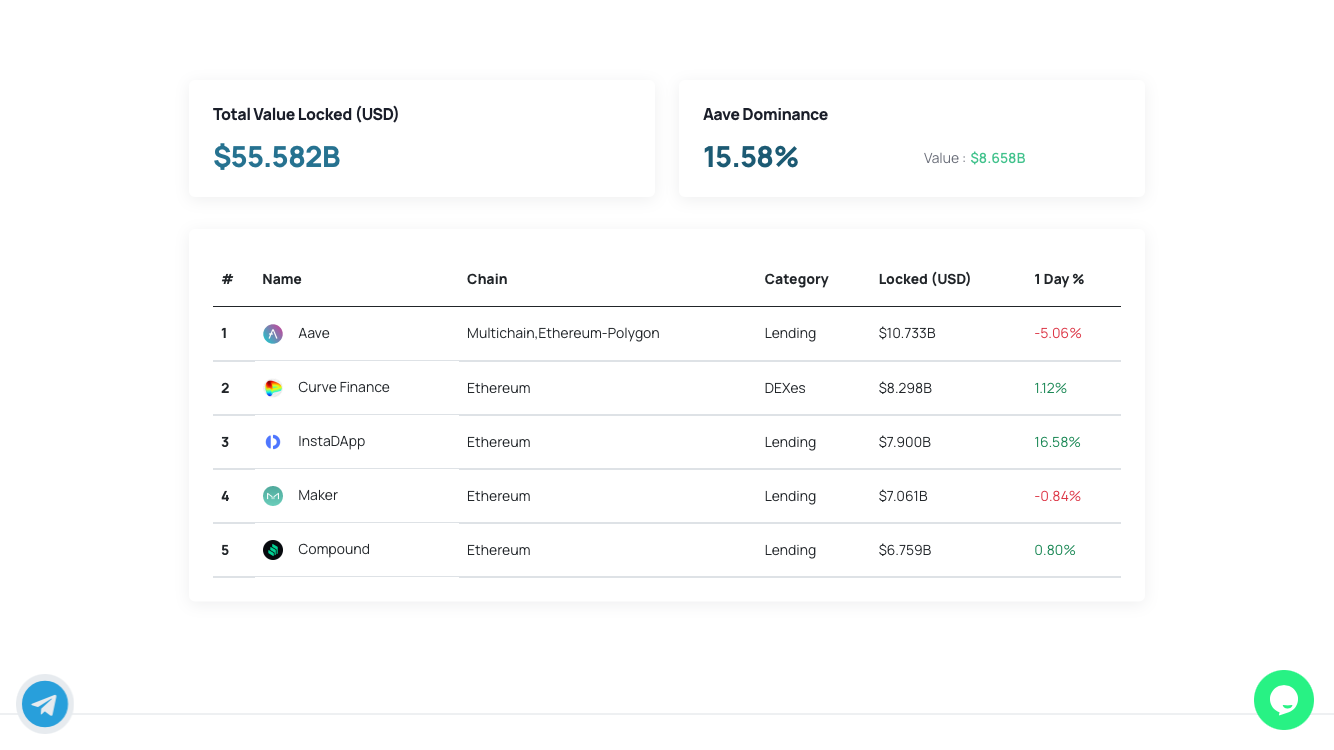Viewport: 1334px width, 750px height.
Task: Click the 1 Day % column header
Action: coord(1060,279)
